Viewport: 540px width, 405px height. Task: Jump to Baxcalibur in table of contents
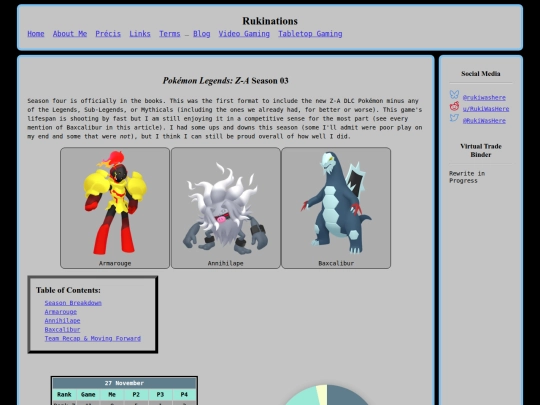62,330
